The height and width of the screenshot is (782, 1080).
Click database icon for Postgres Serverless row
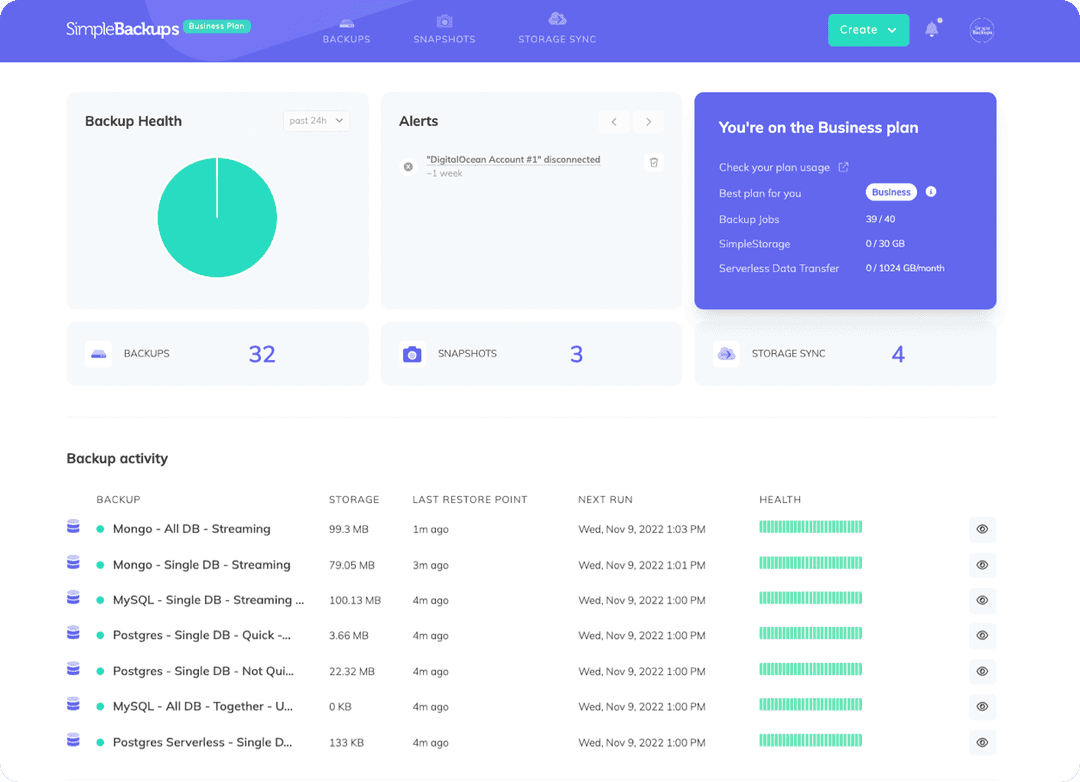[x=73, y=741]
